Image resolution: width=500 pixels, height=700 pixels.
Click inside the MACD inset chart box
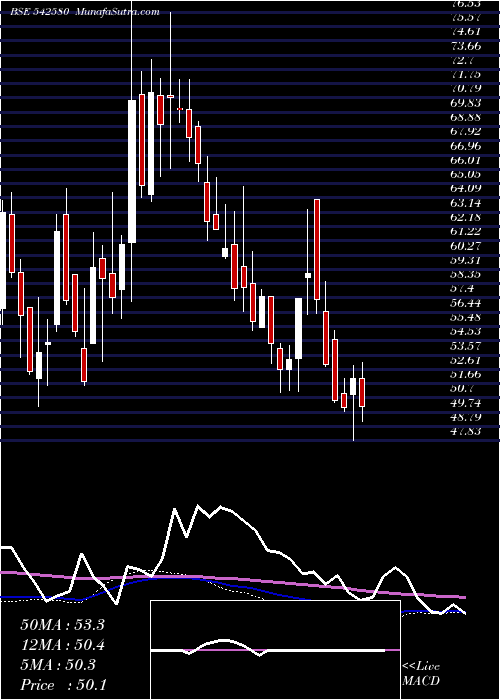coord(275,650)
